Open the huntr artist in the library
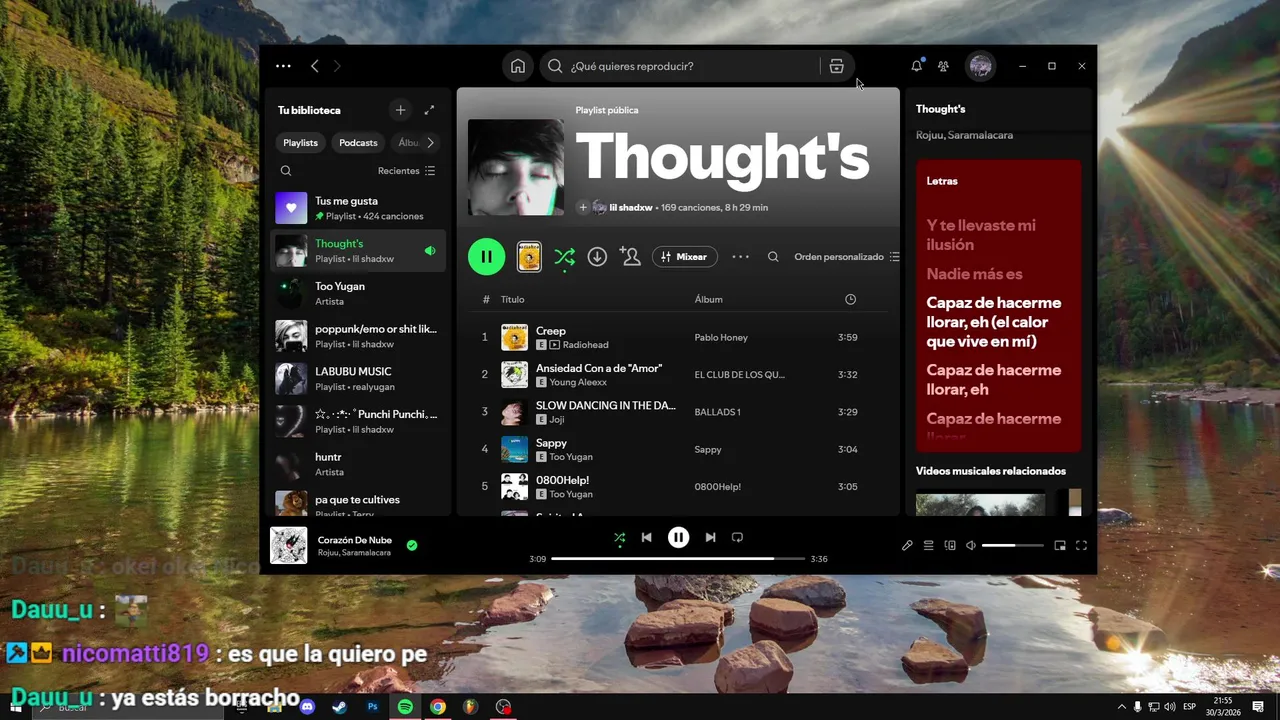The height and width of the screenshot is (720, 1280). pyautogui.click(x=358, y=464)
